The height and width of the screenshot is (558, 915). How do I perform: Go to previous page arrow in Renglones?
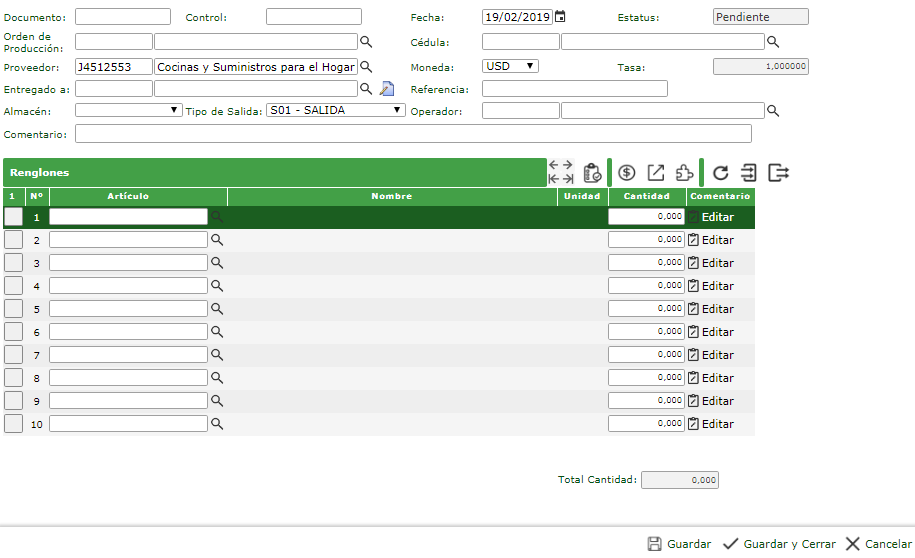pos(554,165)
